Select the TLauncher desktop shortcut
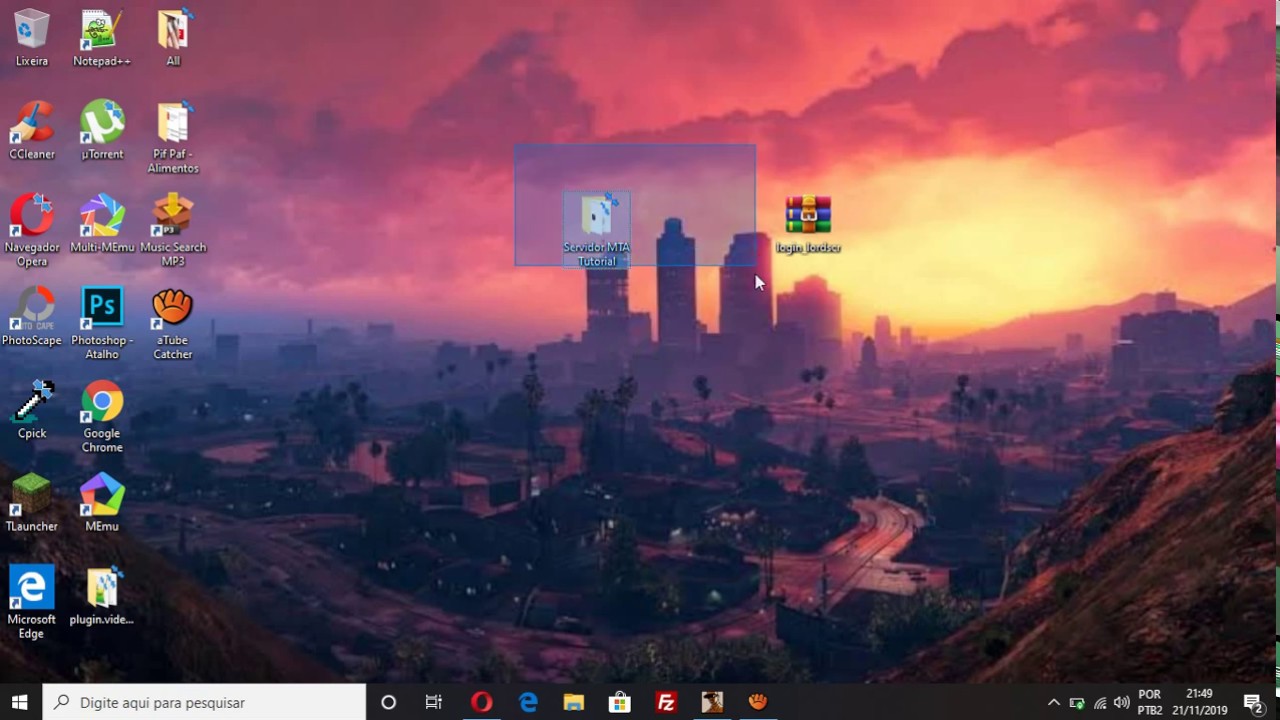 point(32,502)
